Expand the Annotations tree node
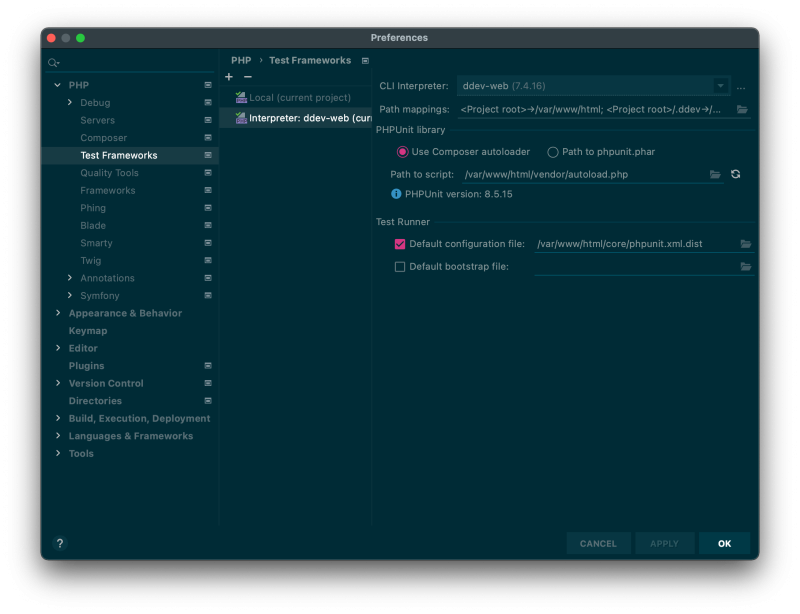This screenshot has height=614, width=800. (69, 278)
